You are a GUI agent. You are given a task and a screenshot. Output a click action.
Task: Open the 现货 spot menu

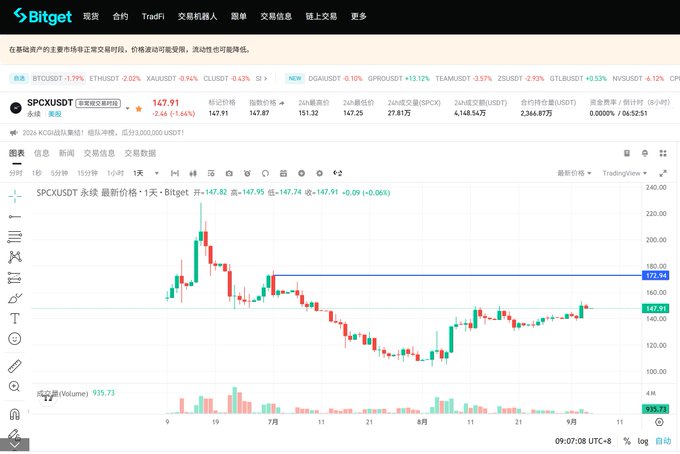tap(91, 16)
